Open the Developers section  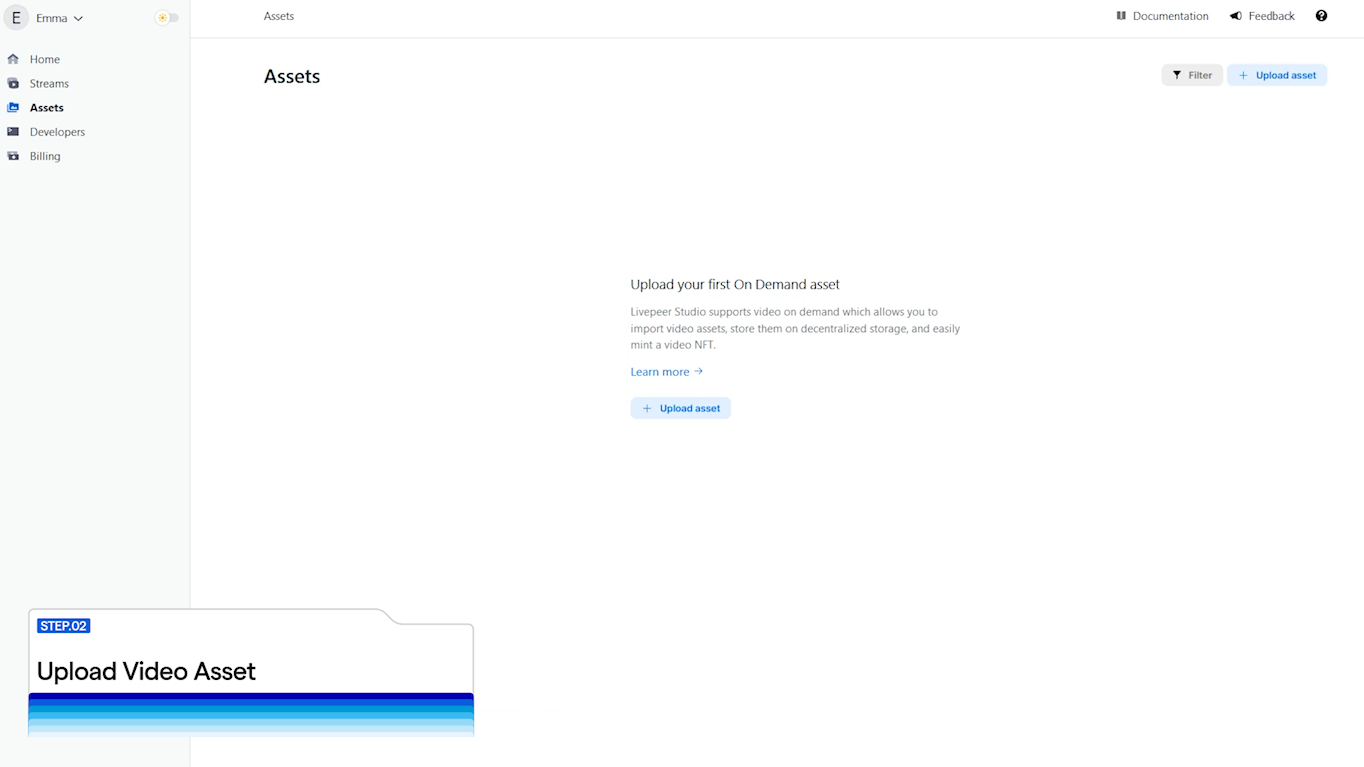click(57, 132)
